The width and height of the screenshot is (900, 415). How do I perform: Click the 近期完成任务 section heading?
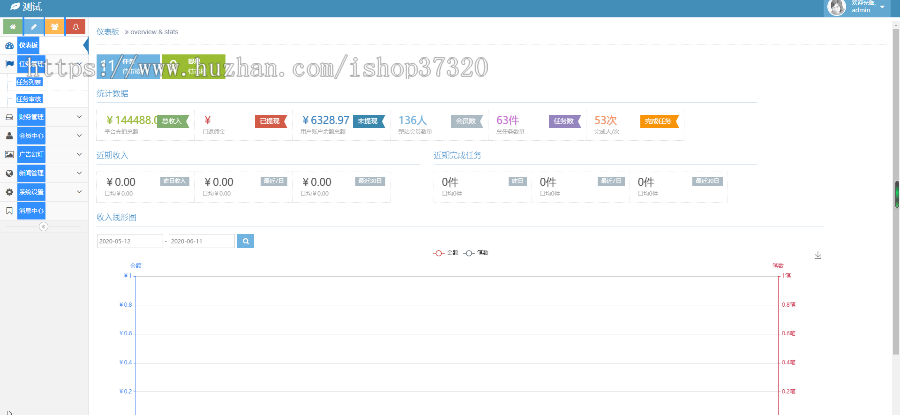coord(457,155)
